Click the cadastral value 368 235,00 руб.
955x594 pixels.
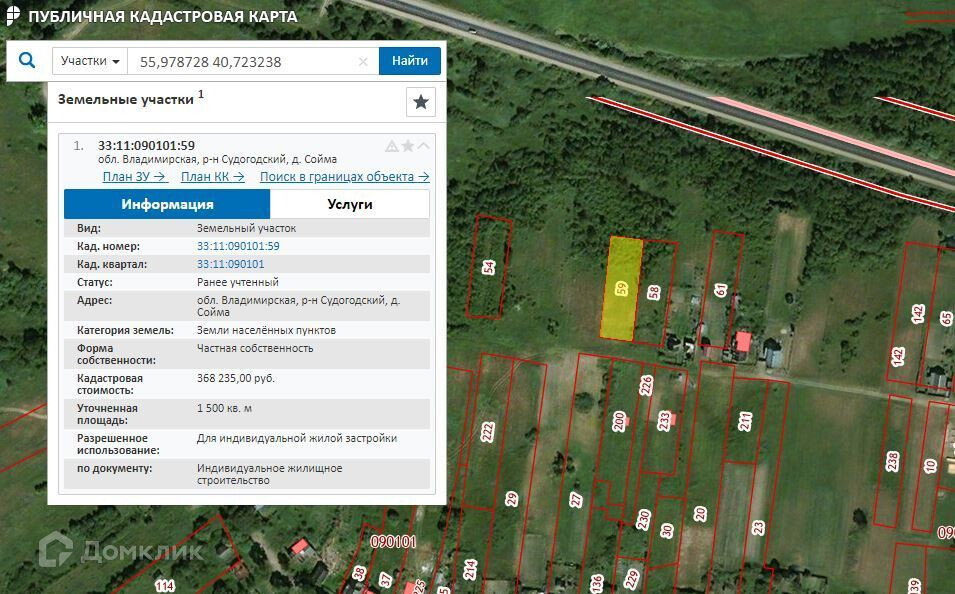(236, 378)
